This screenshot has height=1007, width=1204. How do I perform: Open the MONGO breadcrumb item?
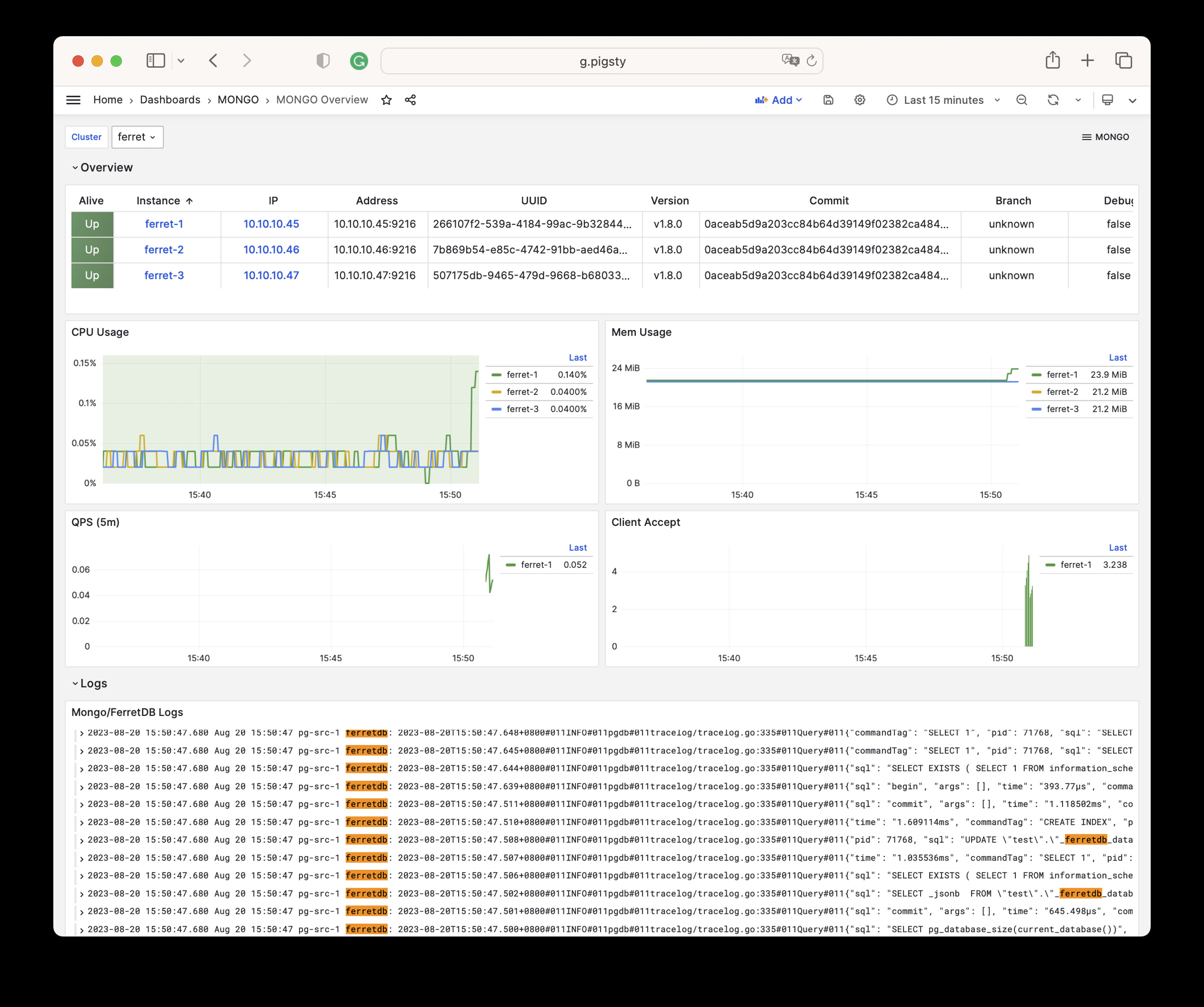point(238,100)
